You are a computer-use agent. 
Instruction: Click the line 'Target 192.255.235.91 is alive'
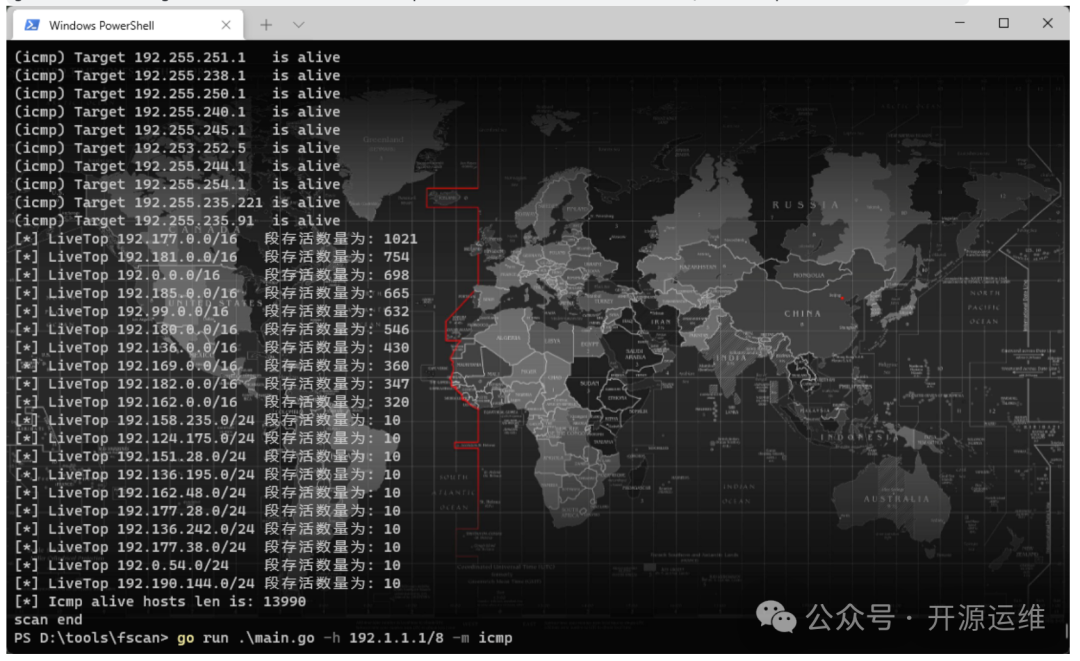pos(177,221)
